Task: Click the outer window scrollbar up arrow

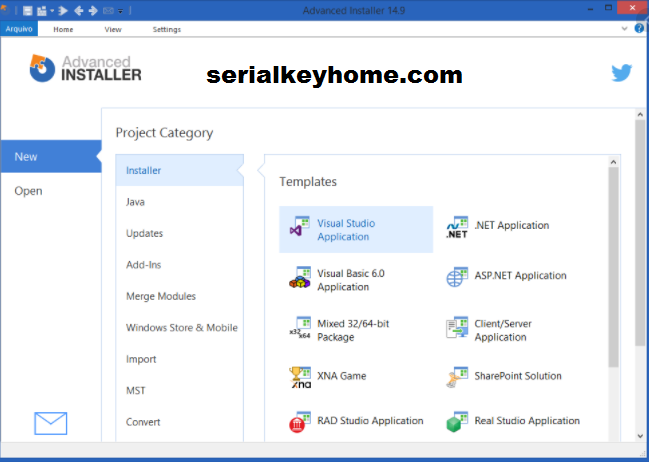Action: tap(640, 114)
